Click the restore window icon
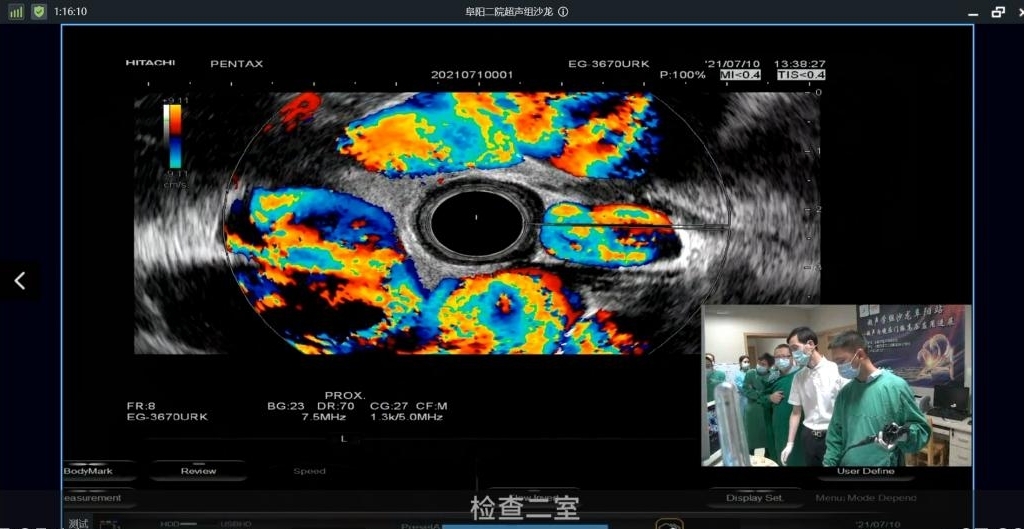The image size is (1025, 529). [x=997, y=11]
